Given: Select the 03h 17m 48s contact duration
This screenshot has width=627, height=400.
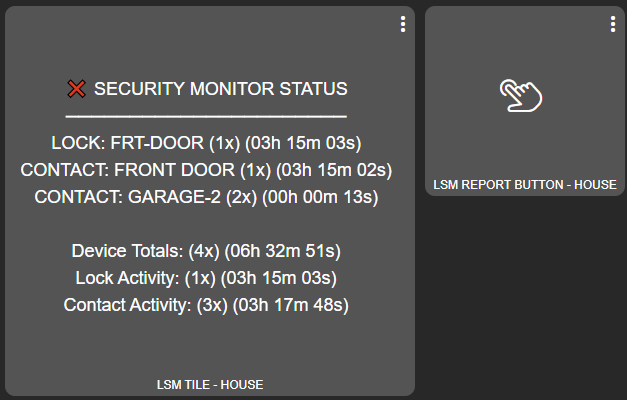Looking at the screenshot, I should [290, 304].
